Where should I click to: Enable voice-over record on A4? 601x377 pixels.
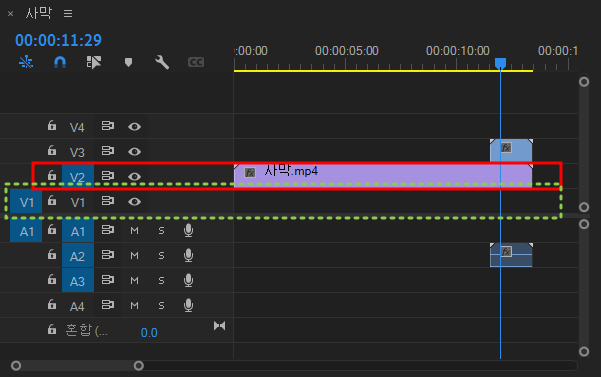[188, 305]
